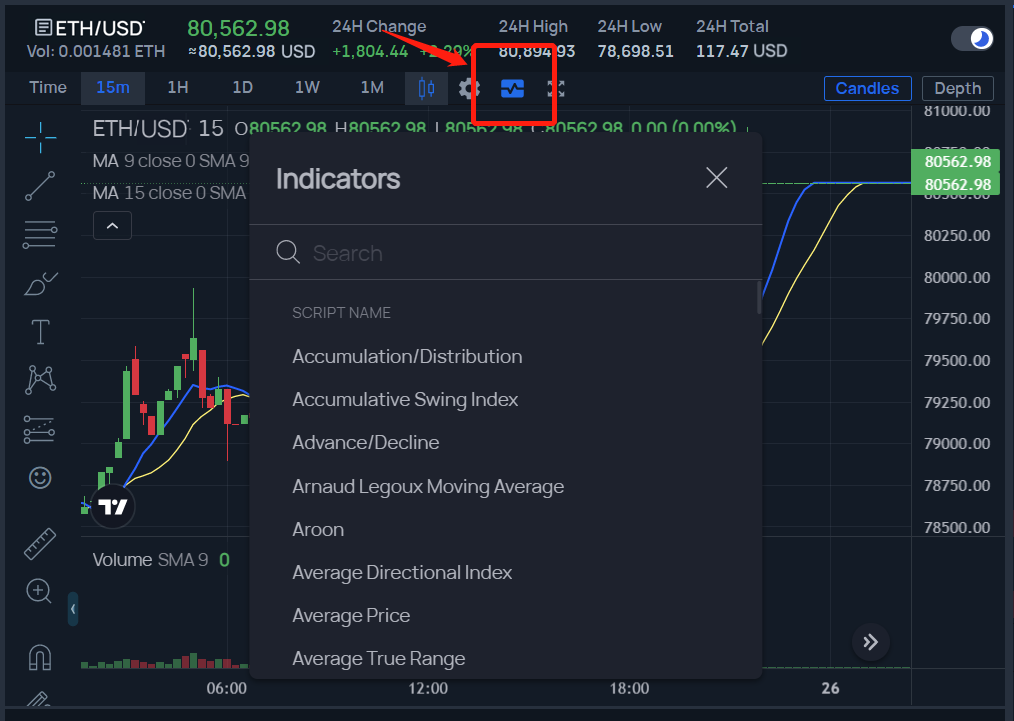Add Advance/Decline indicator

366,442
